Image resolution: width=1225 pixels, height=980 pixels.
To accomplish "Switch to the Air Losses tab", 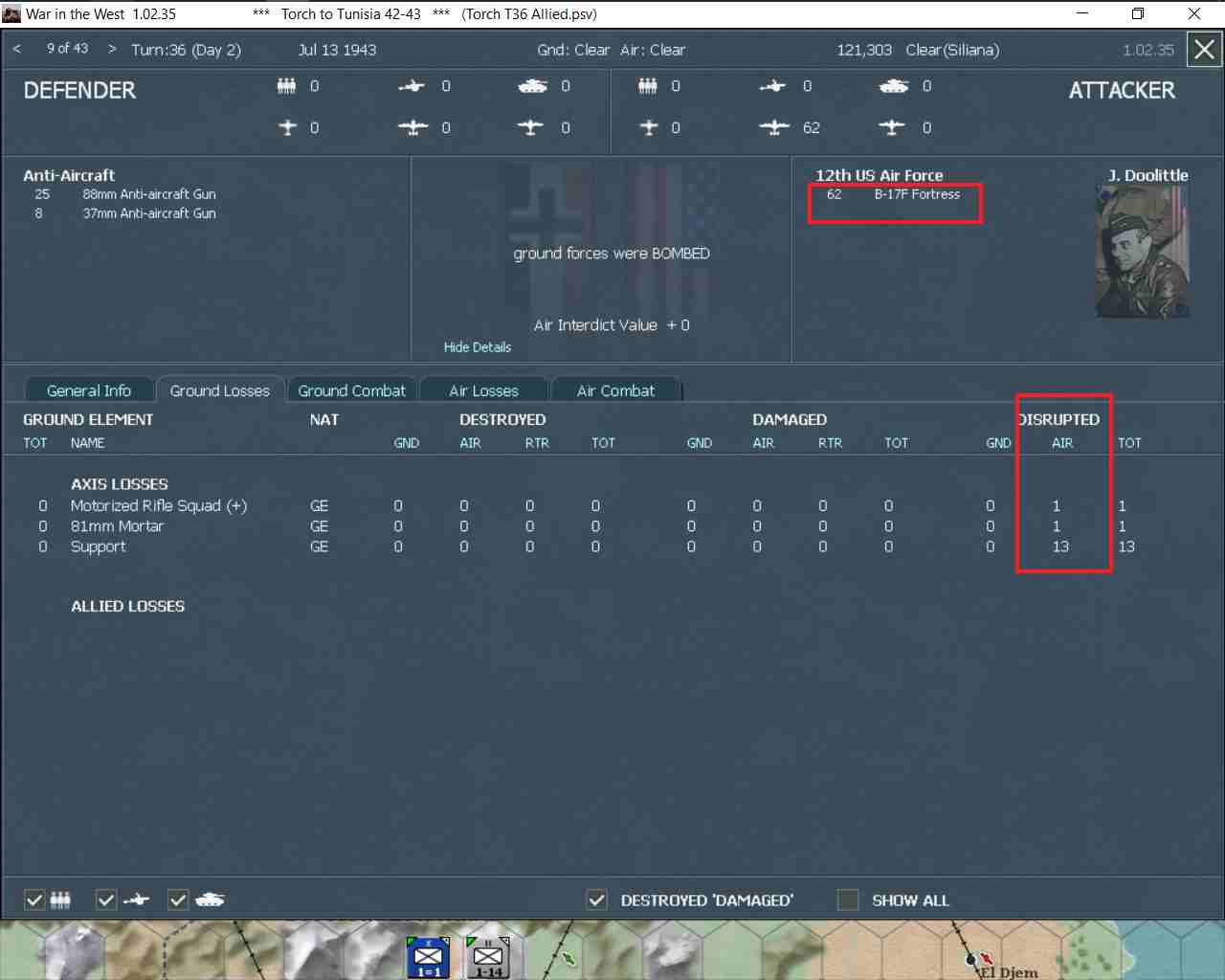I will point(484,390).
